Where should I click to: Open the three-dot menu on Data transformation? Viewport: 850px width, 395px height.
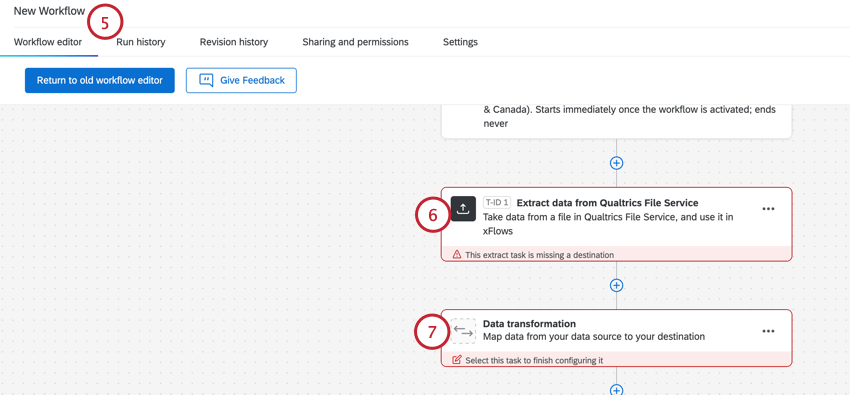(x=768, y=331)
